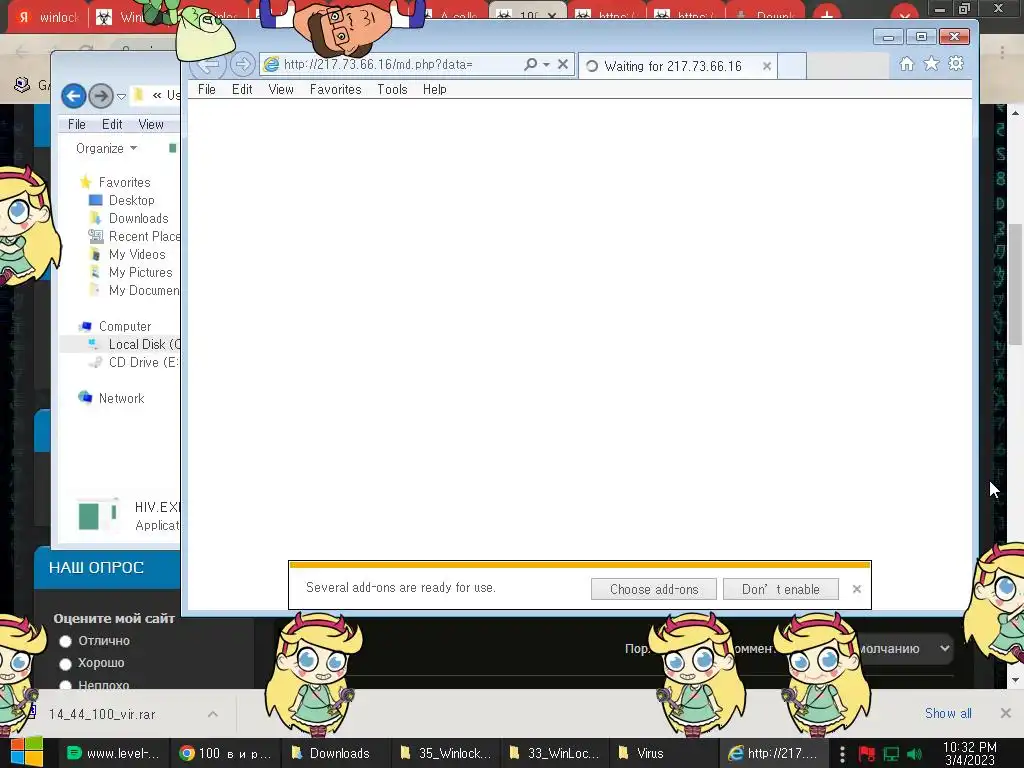
Task: Click forward arrow in Explorer window
Action: click(101, 96)
